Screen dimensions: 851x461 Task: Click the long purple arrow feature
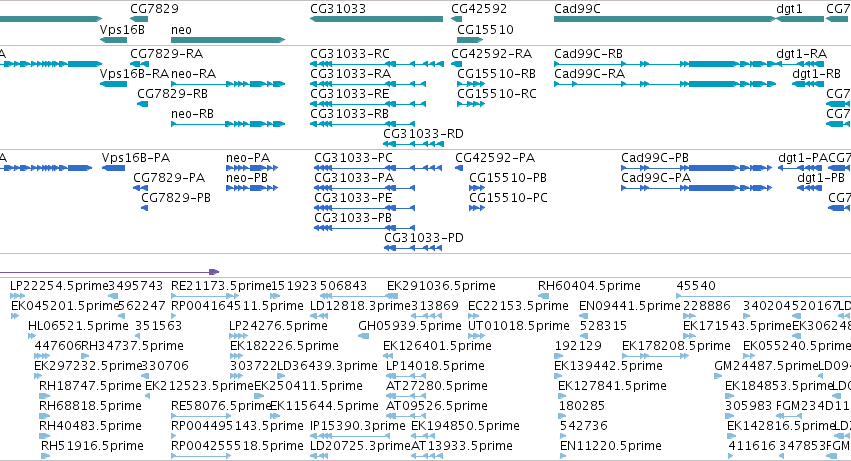(x=109, y=271)
